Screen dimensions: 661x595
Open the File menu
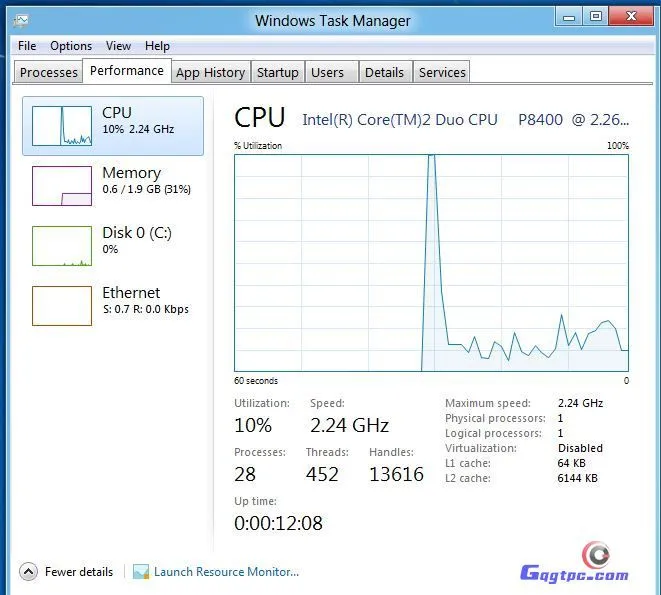click(27, 46)
